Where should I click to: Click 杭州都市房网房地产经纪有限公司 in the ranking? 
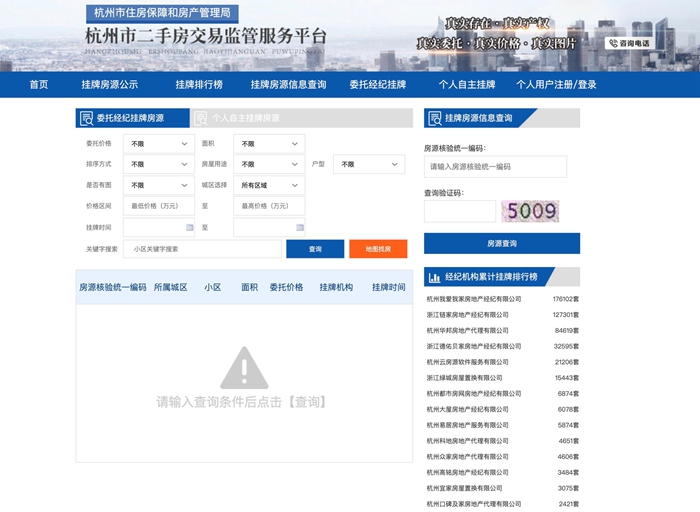click(x=474, y=394)
